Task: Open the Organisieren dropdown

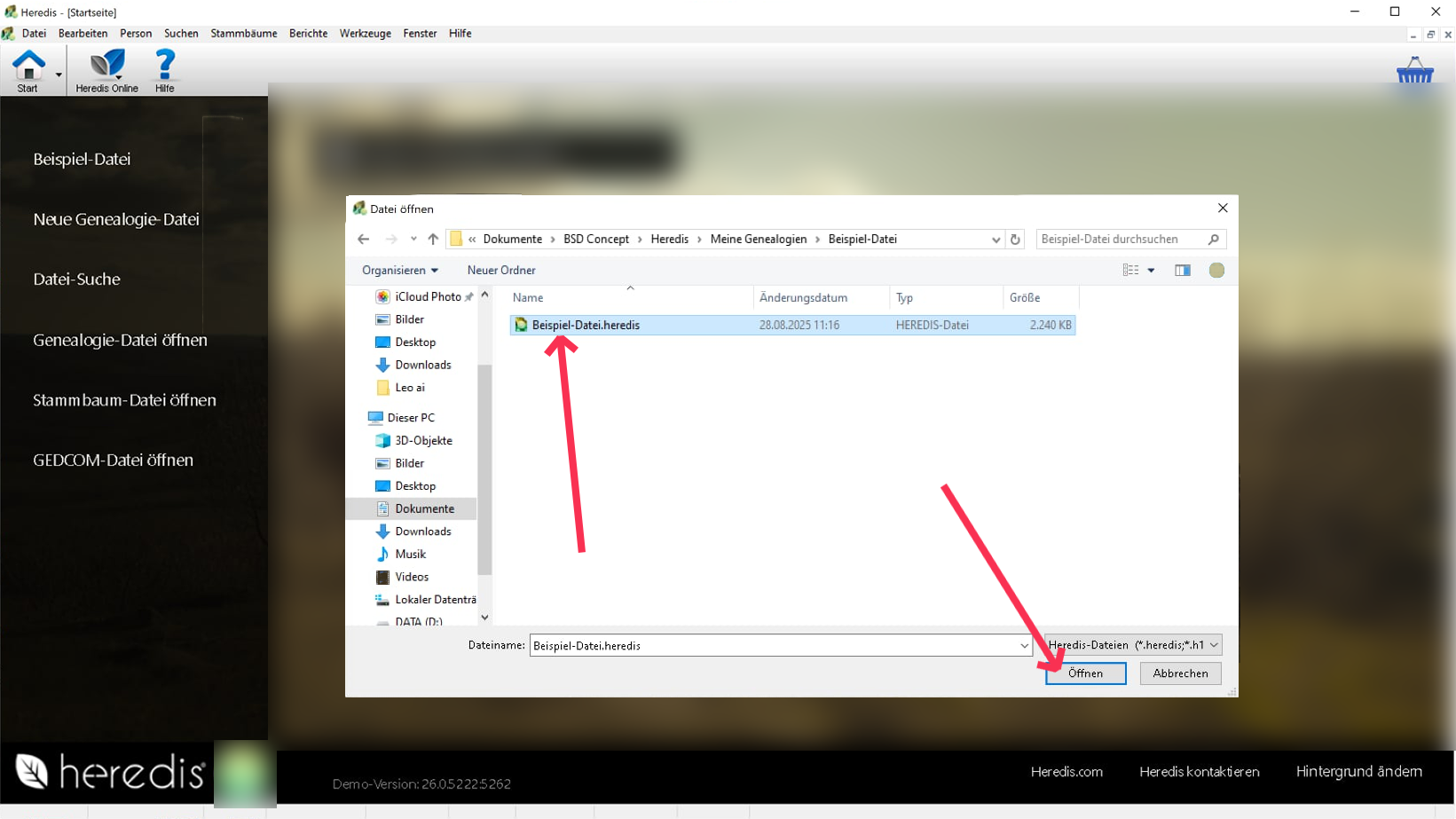Action: 399,271
